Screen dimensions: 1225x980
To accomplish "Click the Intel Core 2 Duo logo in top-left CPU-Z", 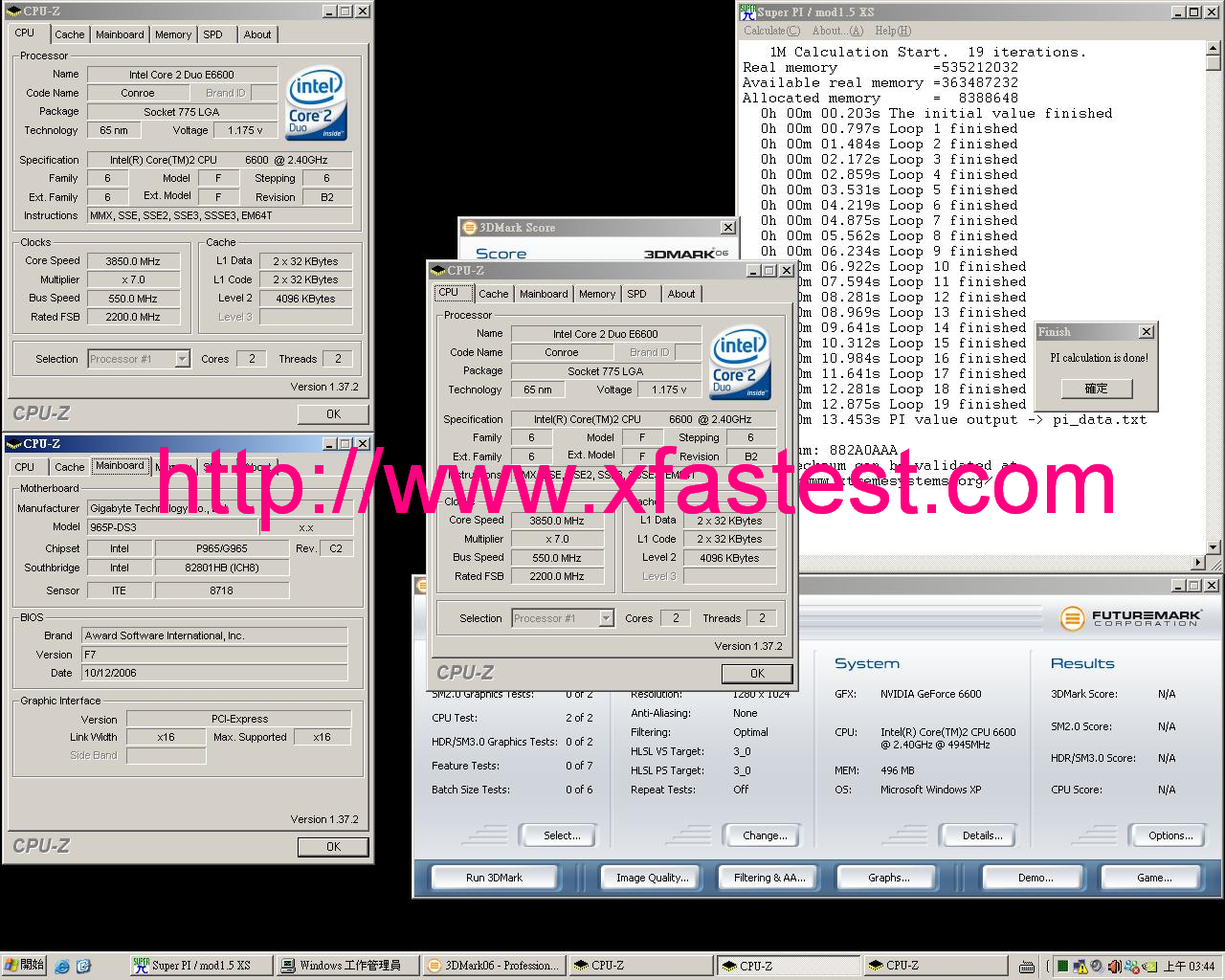I will 317,103.
